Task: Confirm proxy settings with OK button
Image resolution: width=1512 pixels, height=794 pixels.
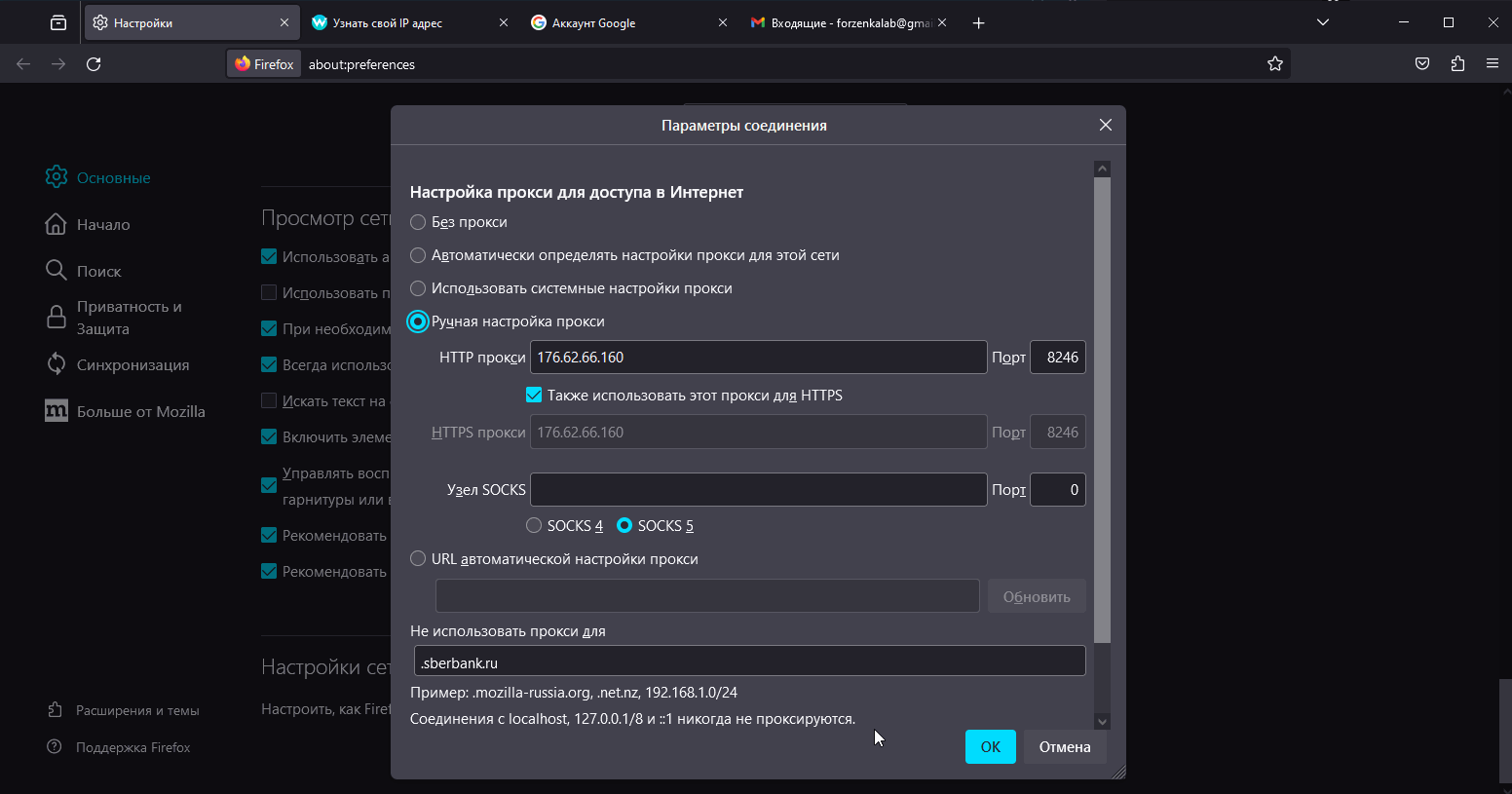Action: pos(990,747)
